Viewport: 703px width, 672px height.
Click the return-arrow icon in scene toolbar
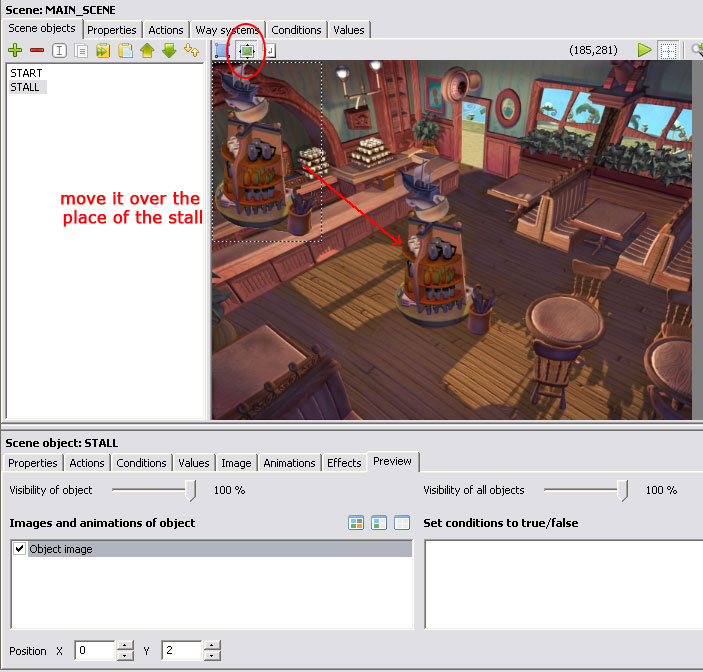pos(270,51)
